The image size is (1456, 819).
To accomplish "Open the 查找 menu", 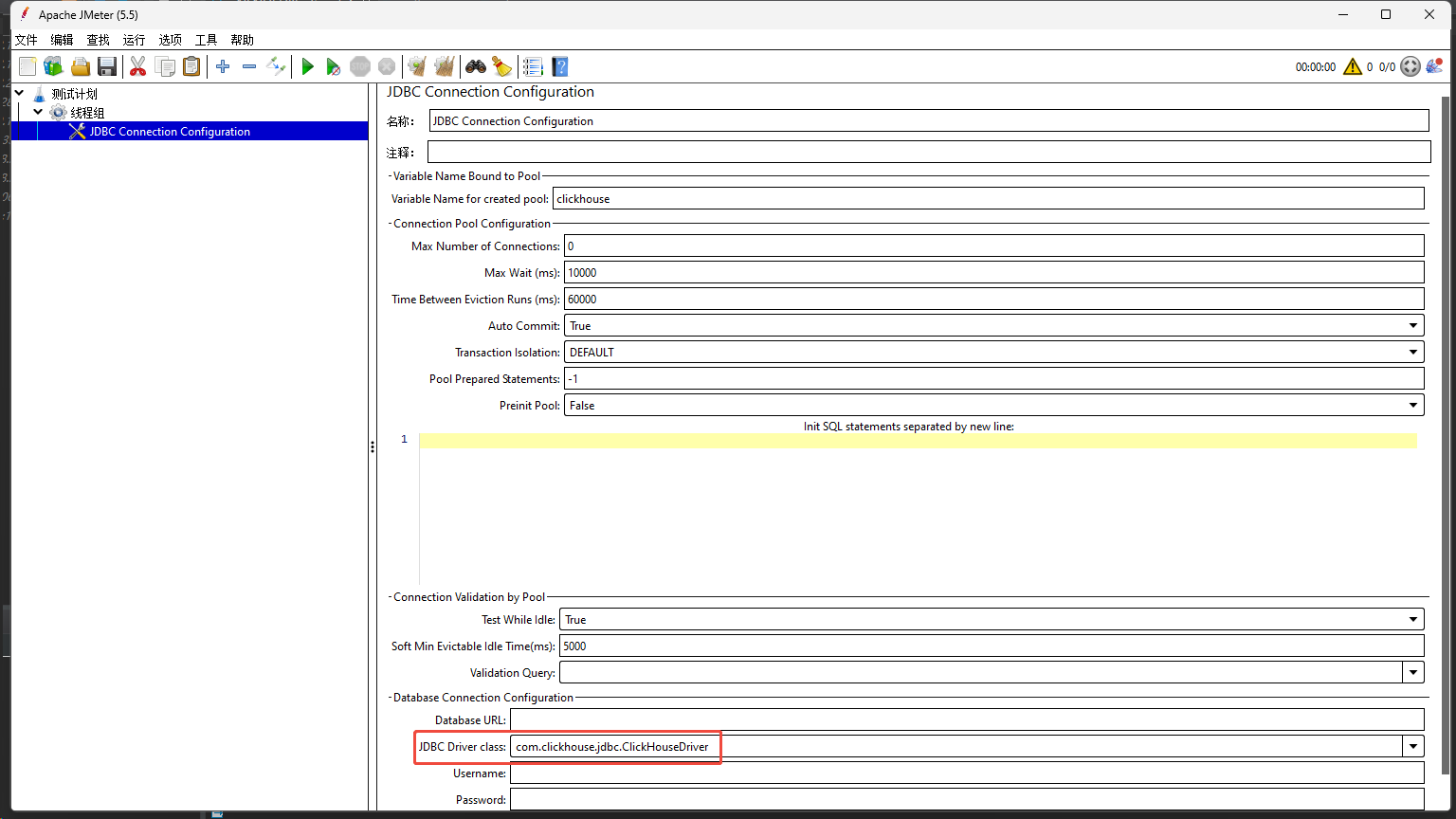I will [x=98, y=40].
